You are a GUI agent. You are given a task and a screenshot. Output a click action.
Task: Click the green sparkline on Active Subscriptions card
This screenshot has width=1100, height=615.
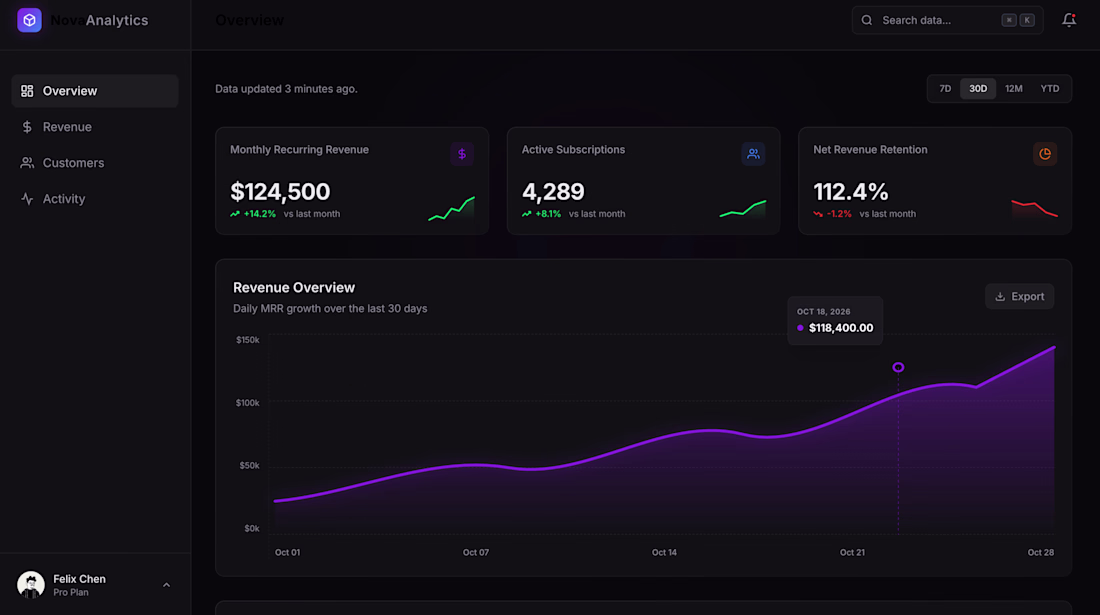743,208
